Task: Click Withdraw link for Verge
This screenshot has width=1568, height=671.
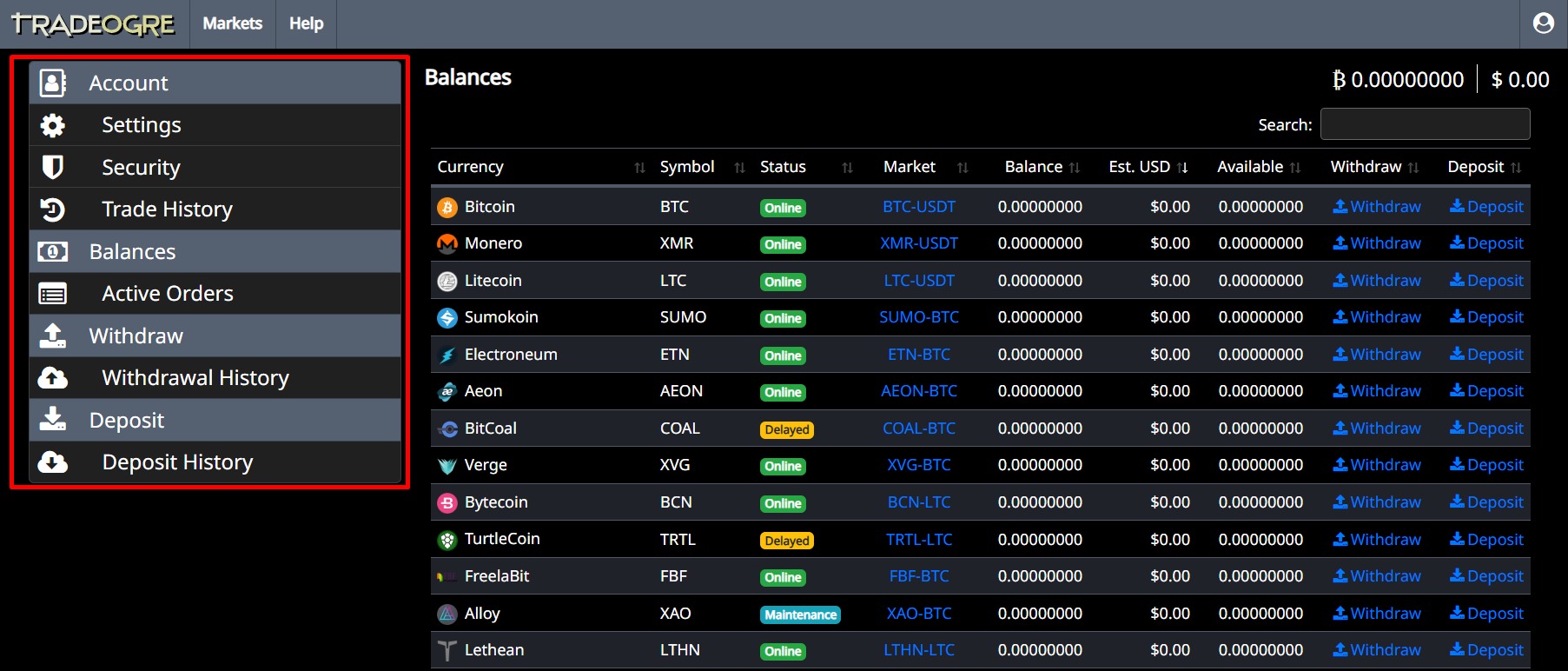Action: click(1378, 465)
